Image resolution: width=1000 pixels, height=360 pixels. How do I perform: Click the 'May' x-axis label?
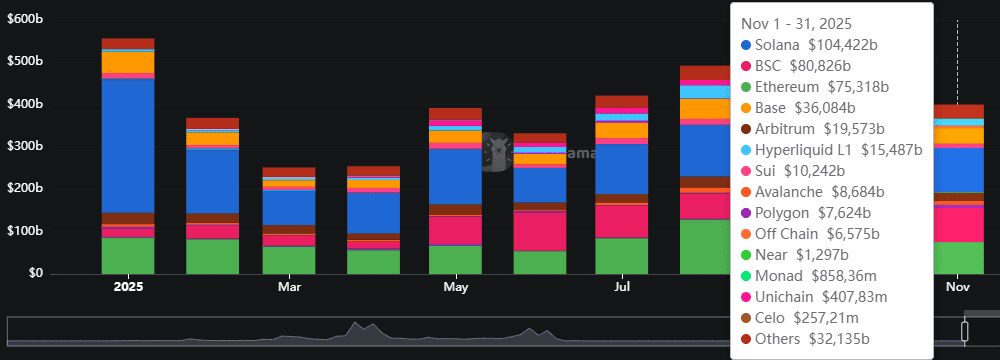click(455, 287)
